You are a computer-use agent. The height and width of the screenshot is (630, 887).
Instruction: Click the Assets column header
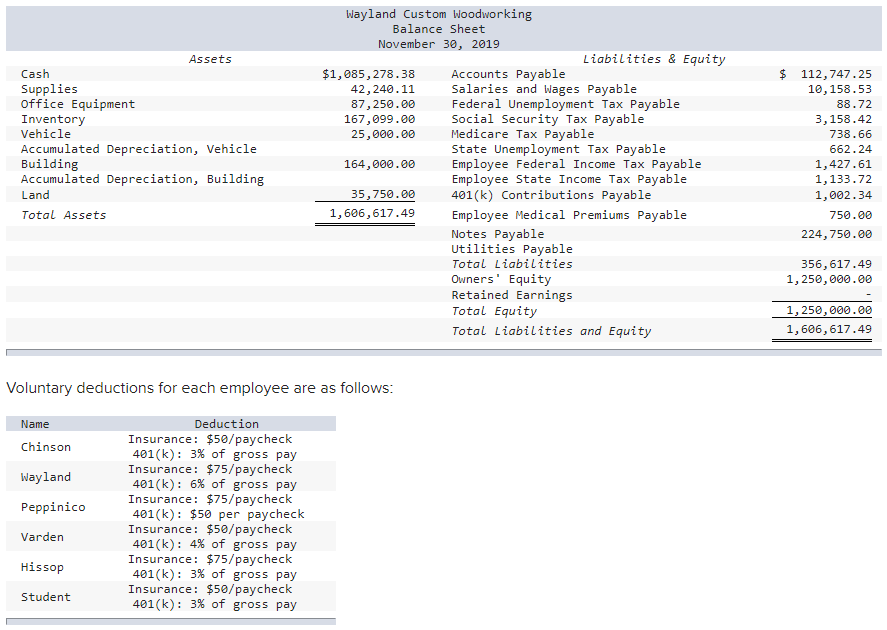pos(210,59)
